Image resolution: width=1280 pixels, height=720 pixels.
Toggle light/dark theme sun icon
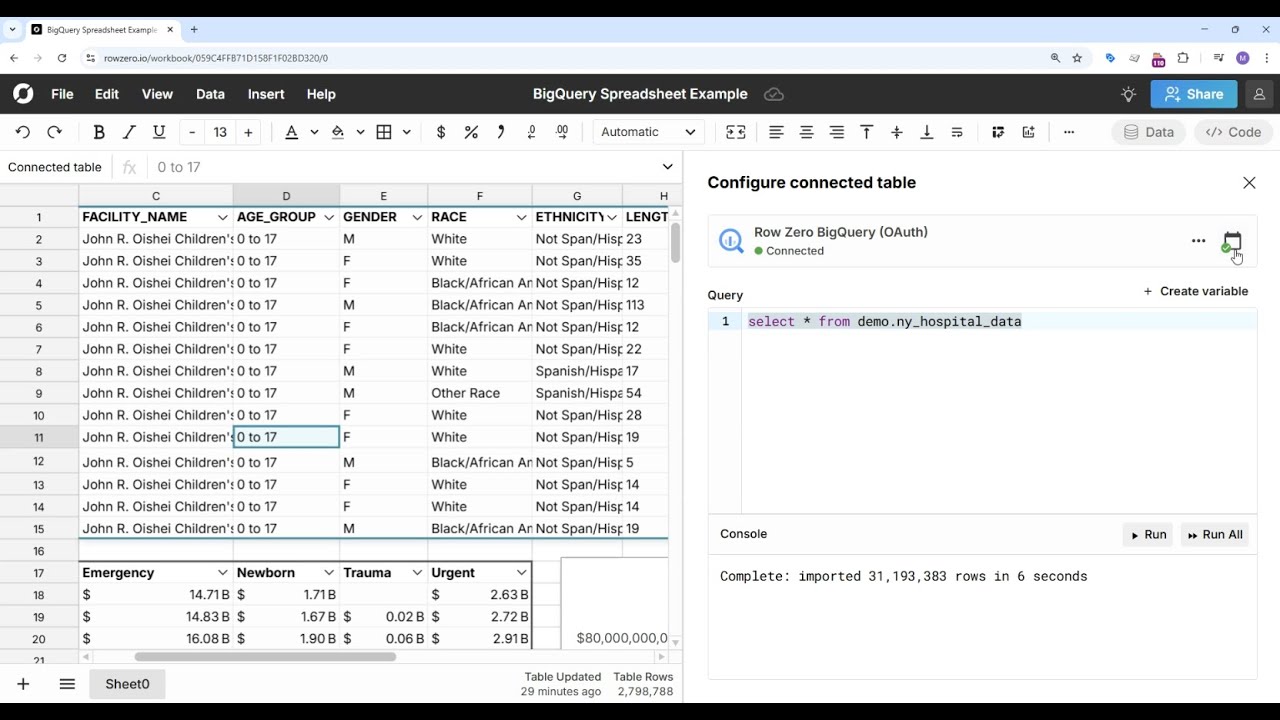[1128, 94]
